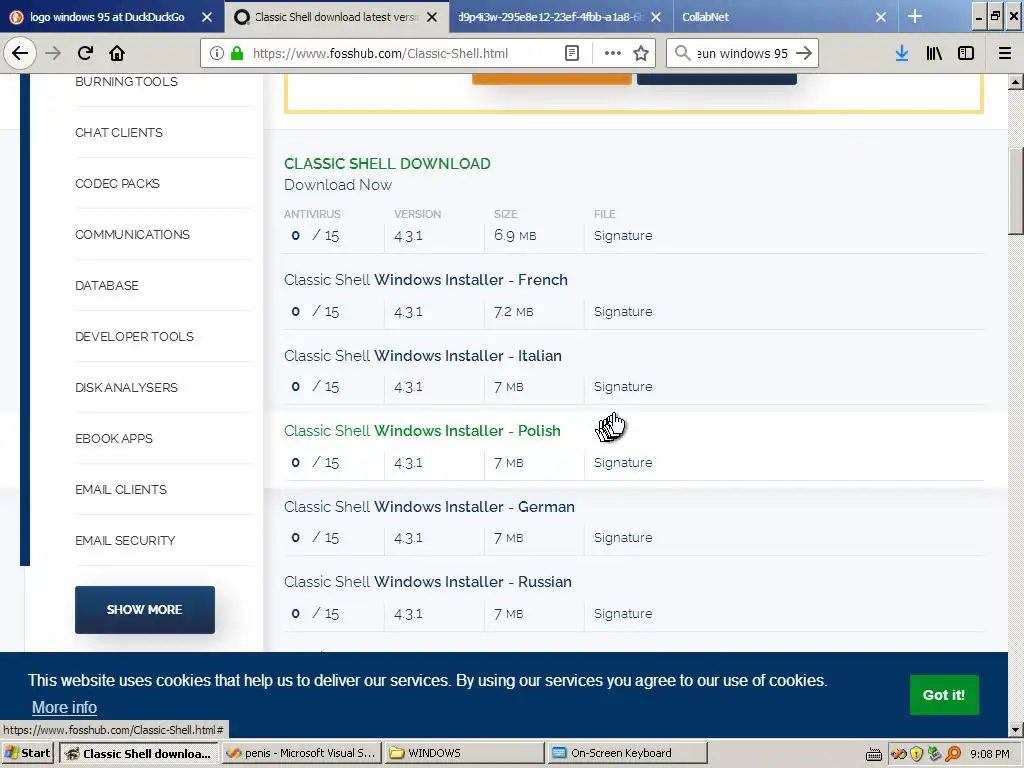Open the Ebook Apps category
This screenshot has width=1024, height=768.
(114, 438)
